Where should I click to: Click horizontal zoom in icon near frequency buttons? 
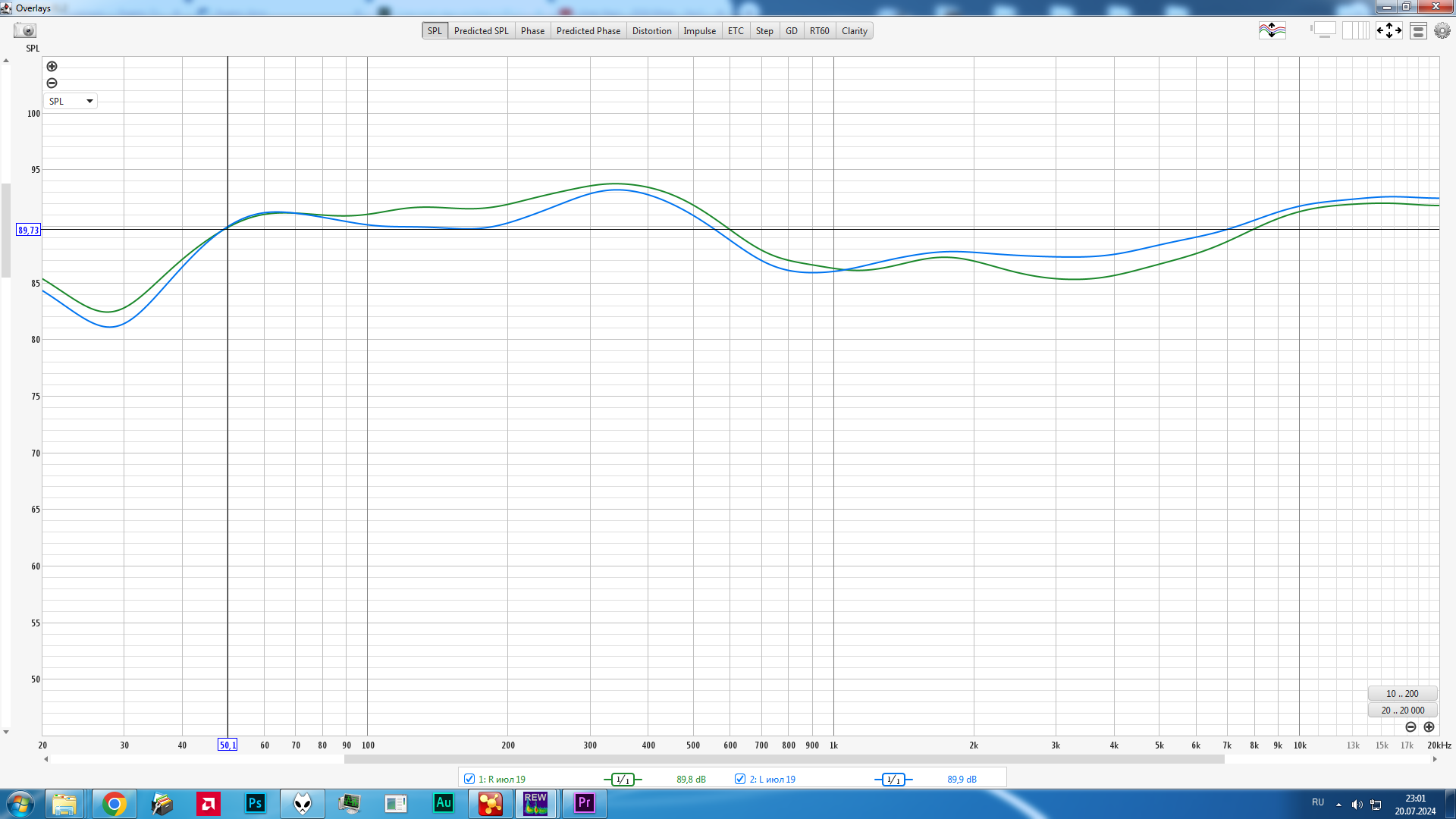coord(1429,727)
